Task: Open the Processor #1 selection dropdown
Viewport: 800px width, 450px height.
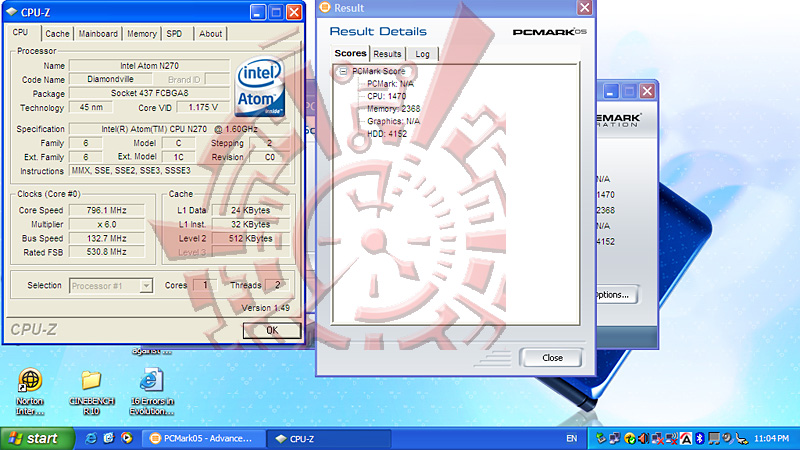Action: (146, 286)
